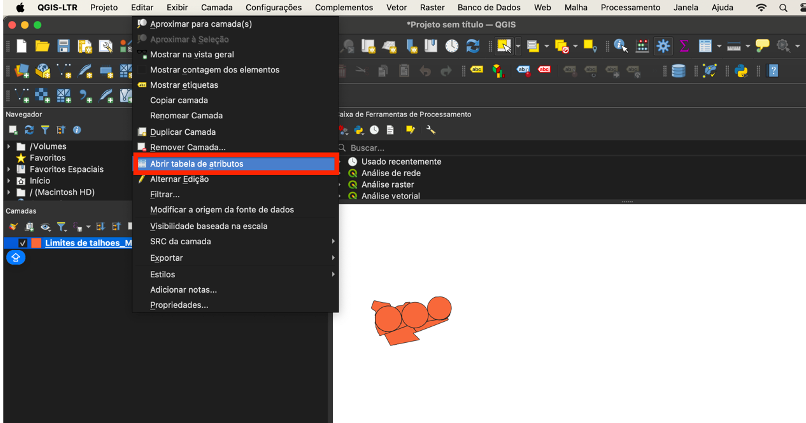
Task: Click the Processing Toolbox gear icon
Action: pyautogui.click(x=664, y=46)
